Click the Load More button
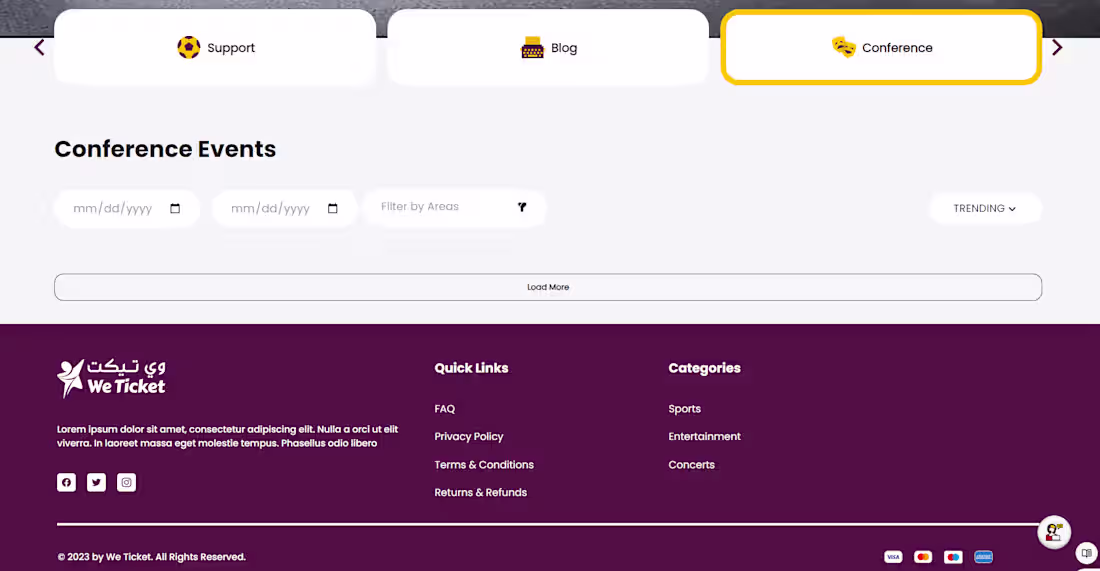The height and width of the screenshot is (571, 1100). (x=548, y=287)
